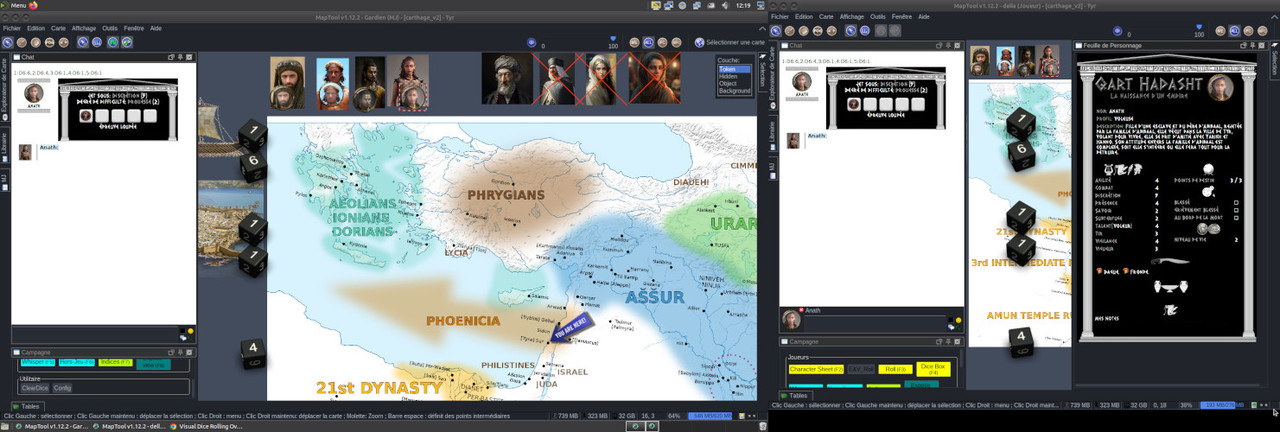The width and height of the screenshot is (1280, 432).
Task: Click ClearDice utility button
Action: (35, 388)
